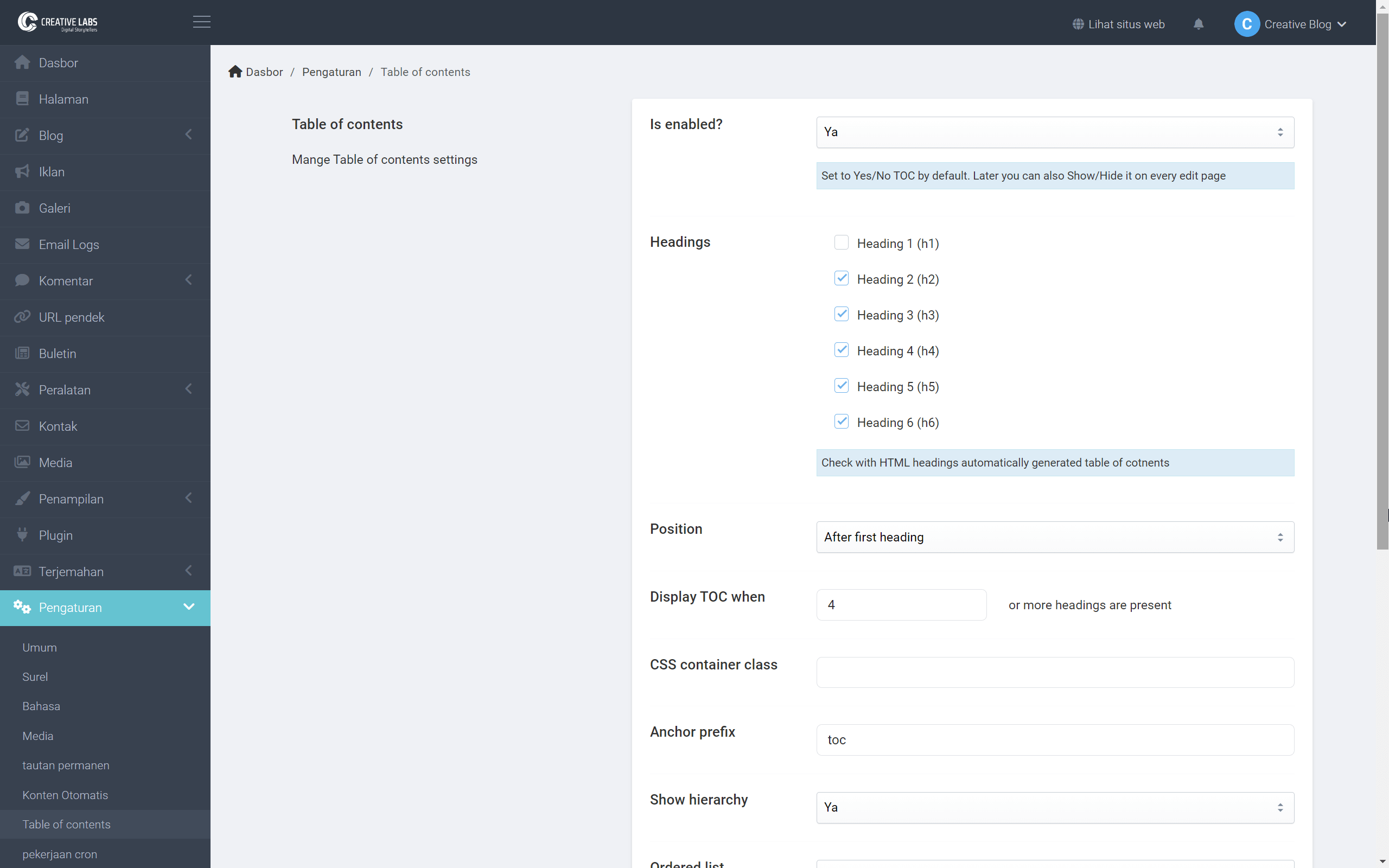The width and height of the screenshot is (1389, 868).
Task: Click the Iklan megaphone icon
Action: pyautogui.click(x=22, y=171)
